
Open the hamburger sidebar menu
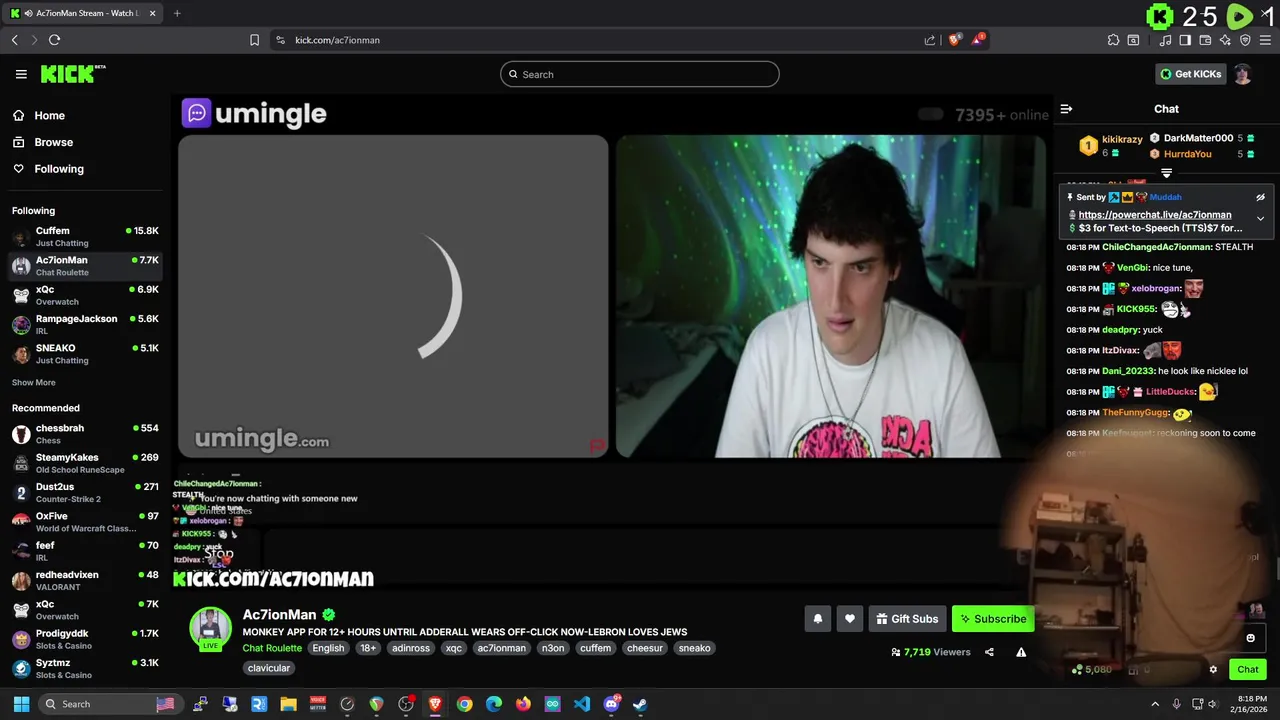click(x=21, y=74)
